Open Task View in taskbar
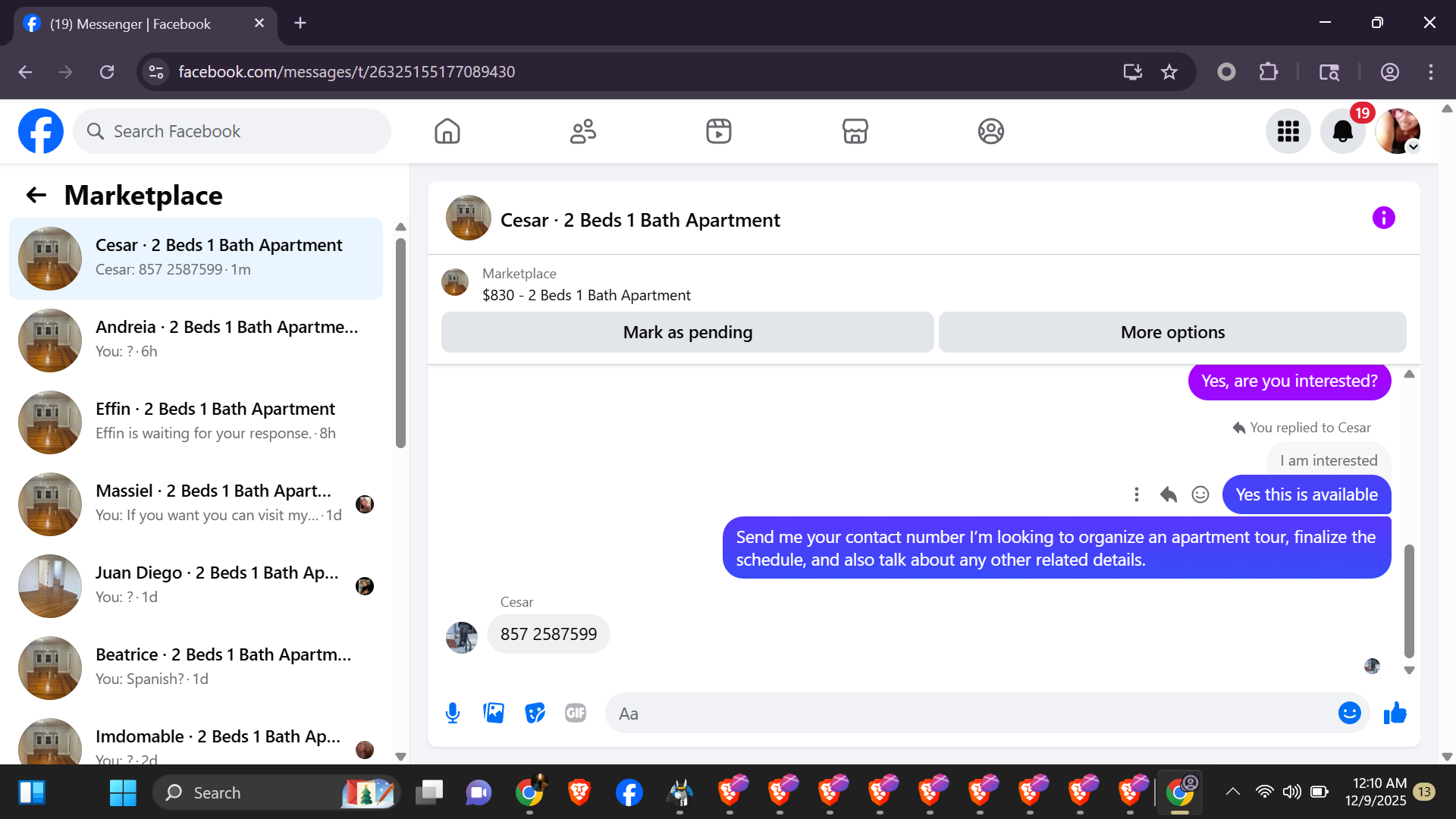 pyautogui.click(x=429, y=793)
